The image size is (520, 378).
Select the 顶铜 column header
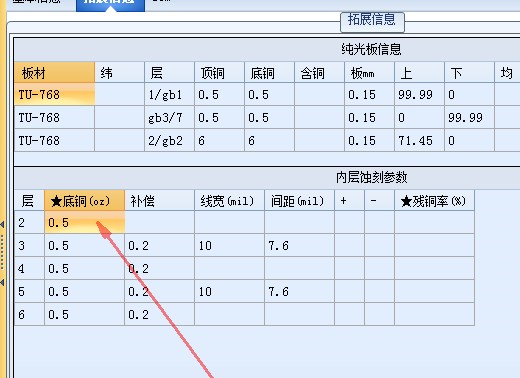click(219, 72)
